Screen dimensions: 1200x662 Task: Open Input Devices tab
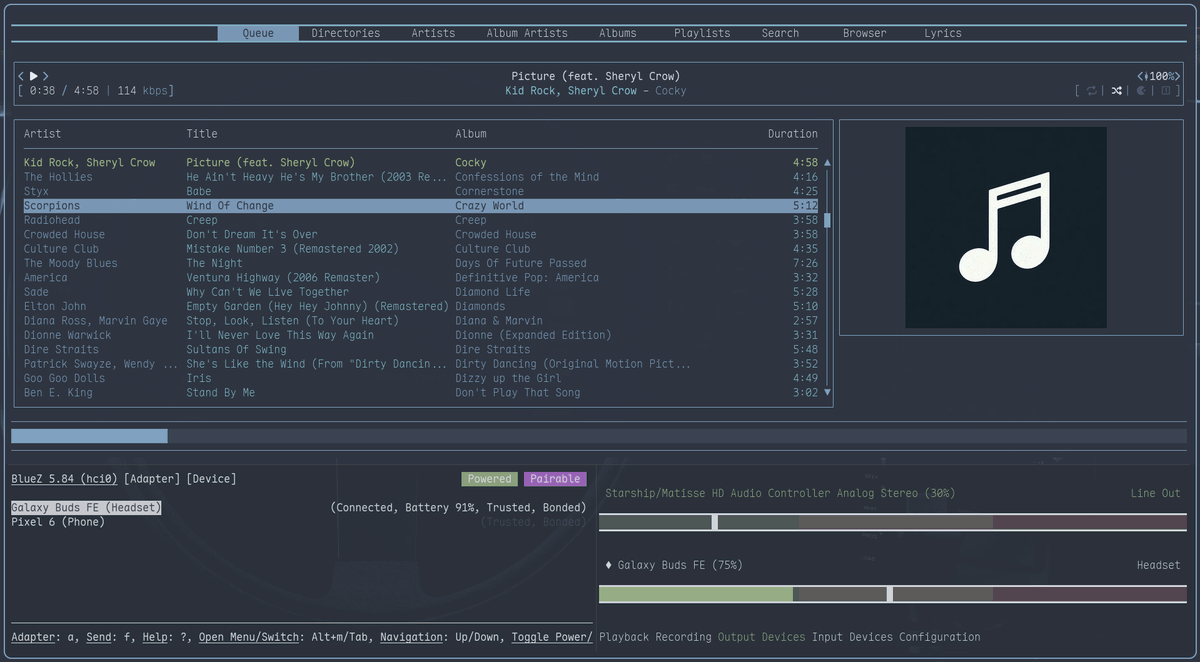(852, 637)
